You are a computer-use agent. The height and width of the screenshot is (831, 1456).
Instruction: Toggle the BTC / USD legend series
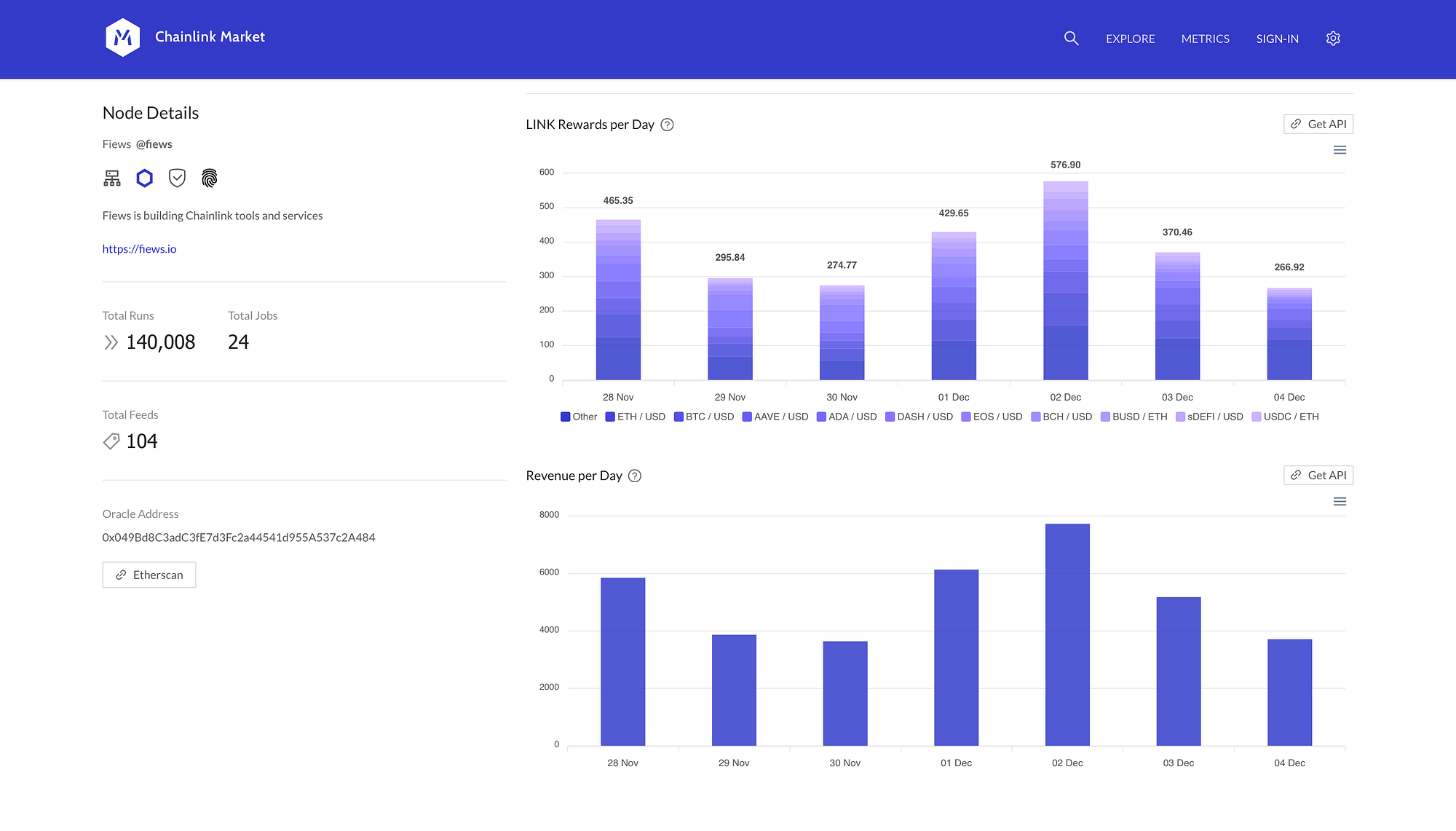[704, 417]
